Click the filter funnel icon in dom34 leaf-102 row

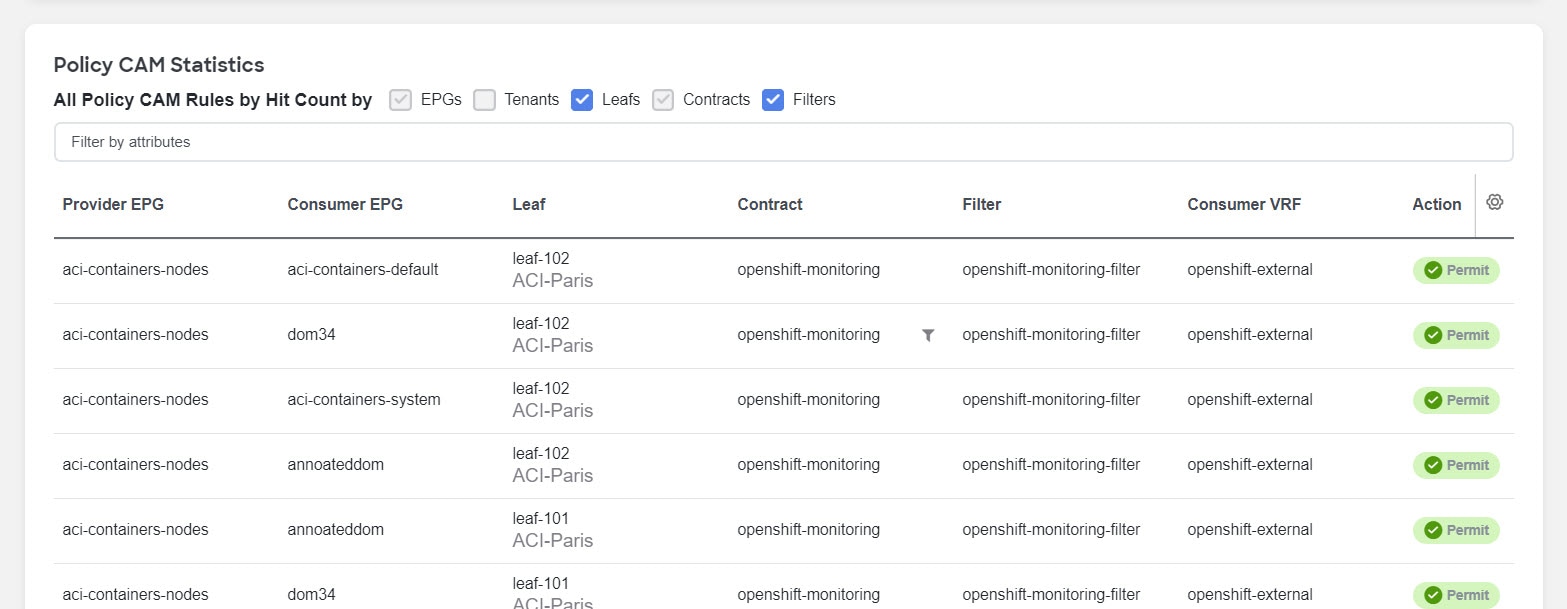coord(928,335)
